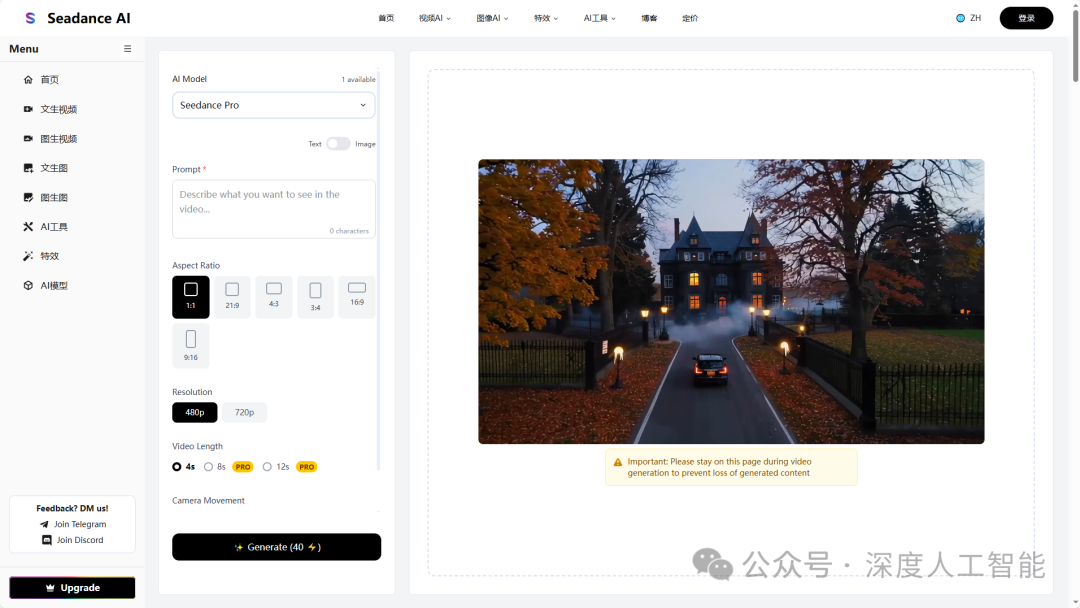Viewport: 1080px width, 608px height.
Task: Click the video camera icon beside 文生视频
Action: point(28,109)
